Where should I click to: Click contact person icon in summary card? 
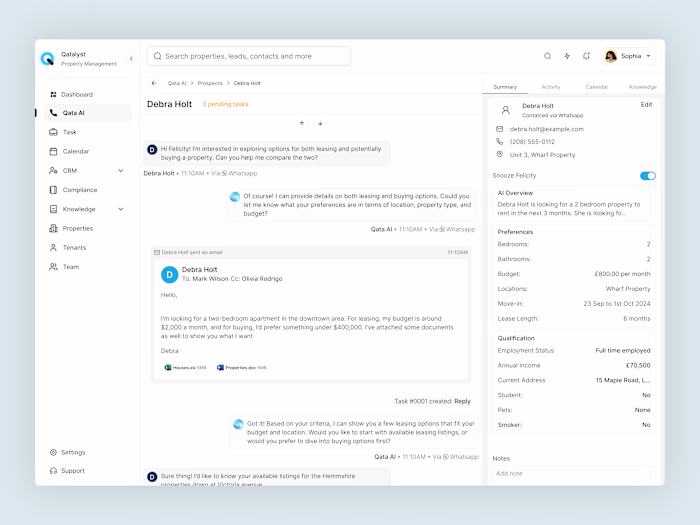(x=505, y=110)
